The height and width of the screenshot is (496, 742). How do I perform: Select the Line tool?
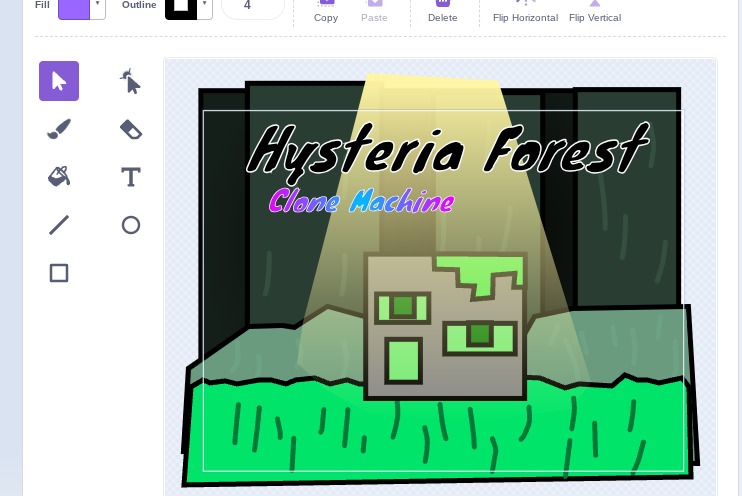coord(59,225)
